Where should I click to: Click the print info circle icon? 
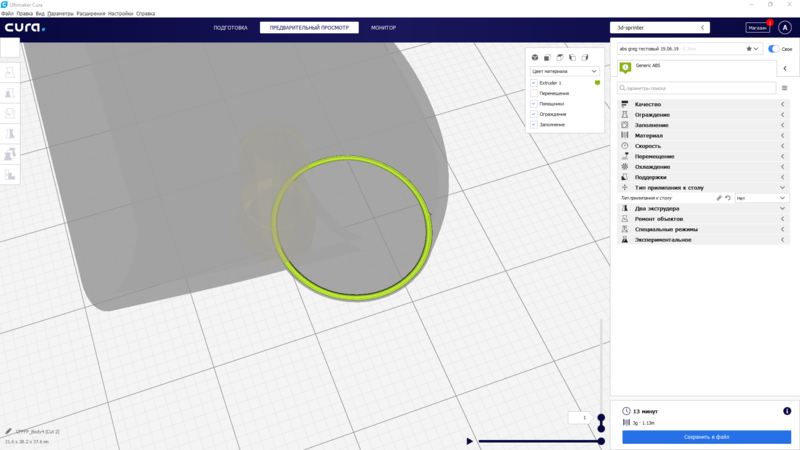click(787, 411)
